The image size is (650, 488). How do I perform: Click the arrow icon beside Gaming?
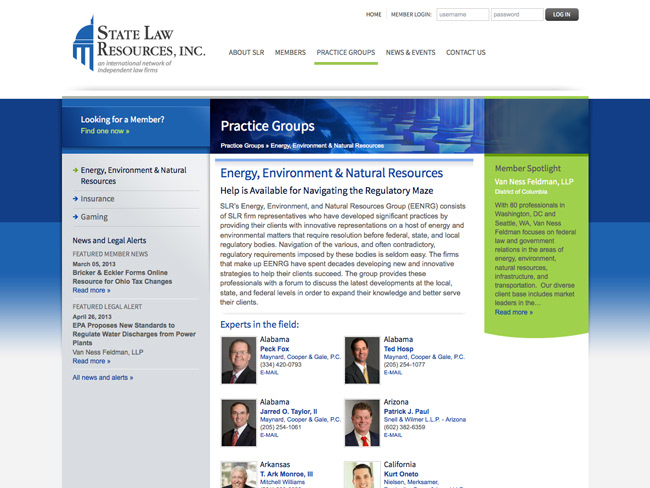75,217
